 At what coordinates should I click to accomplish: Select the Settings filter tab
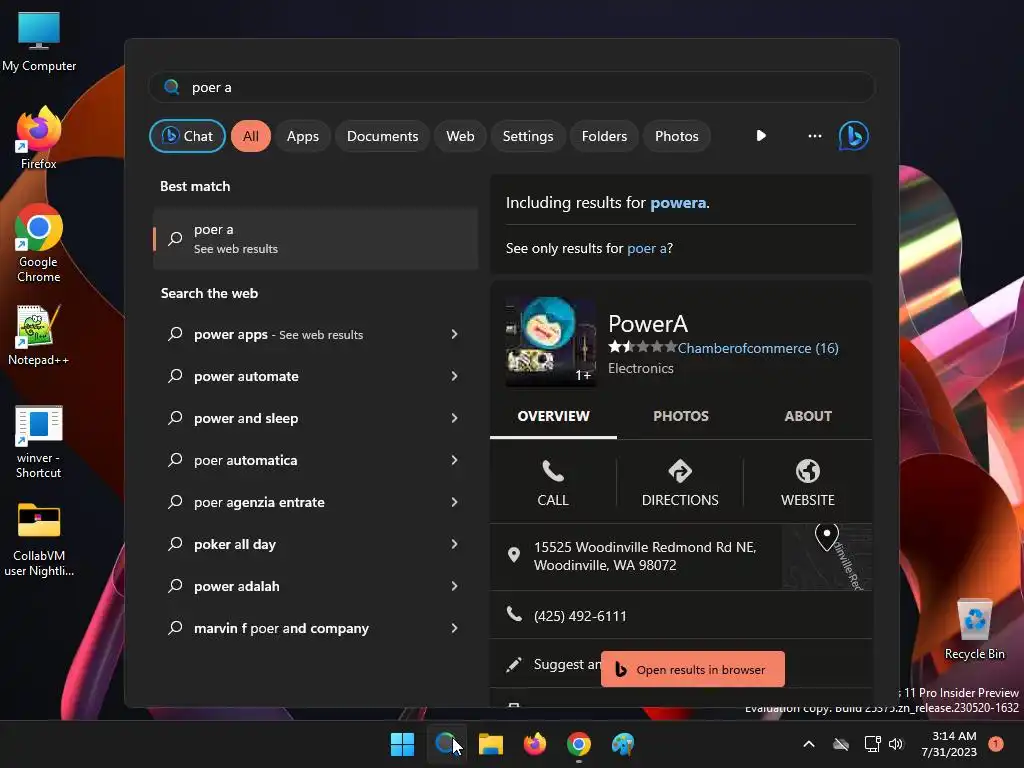528,136
